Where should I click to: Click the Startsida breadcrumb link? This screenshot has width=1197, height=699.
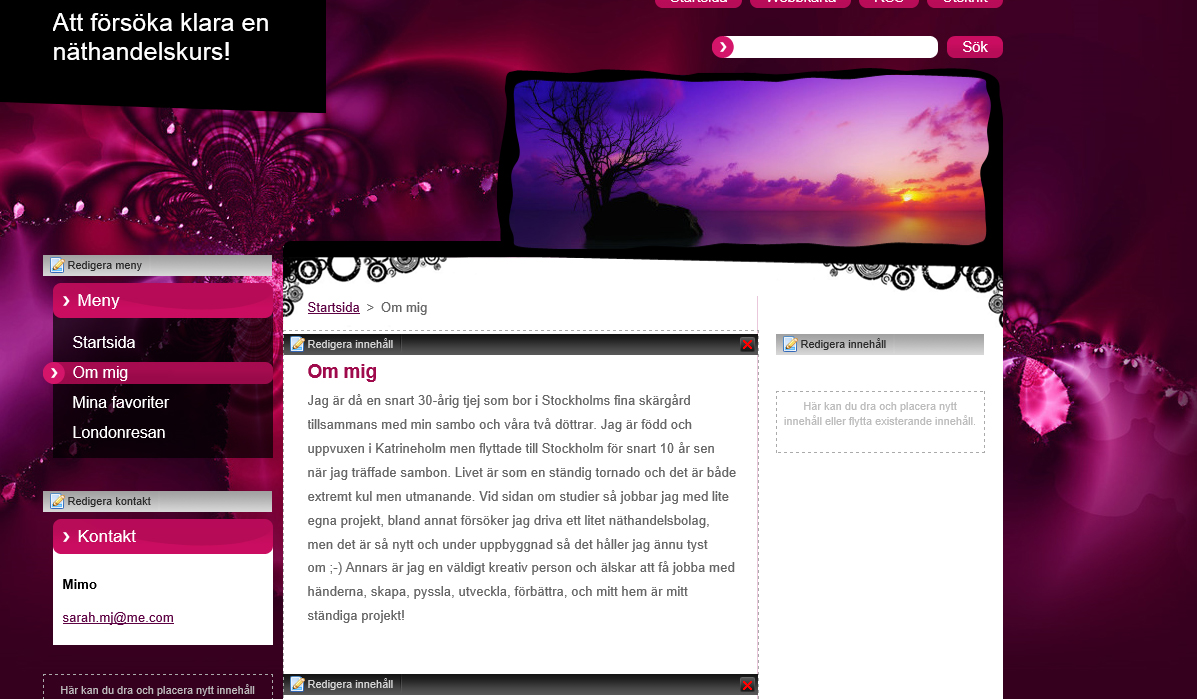tap(333, 308)
